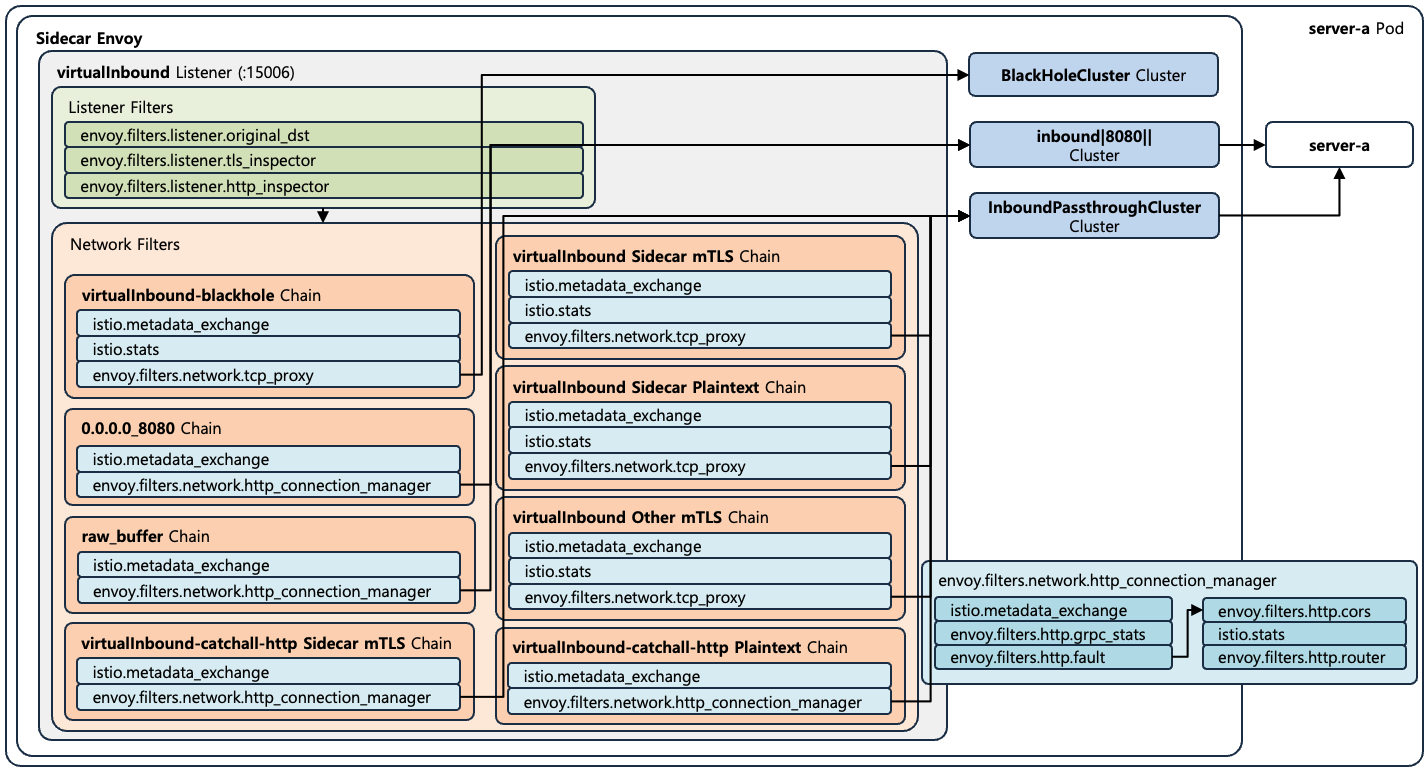Select istio.metadata_exchange in Sidecar Plaintext chain
The image size is (1428, 770).
[x=700, y=415]
